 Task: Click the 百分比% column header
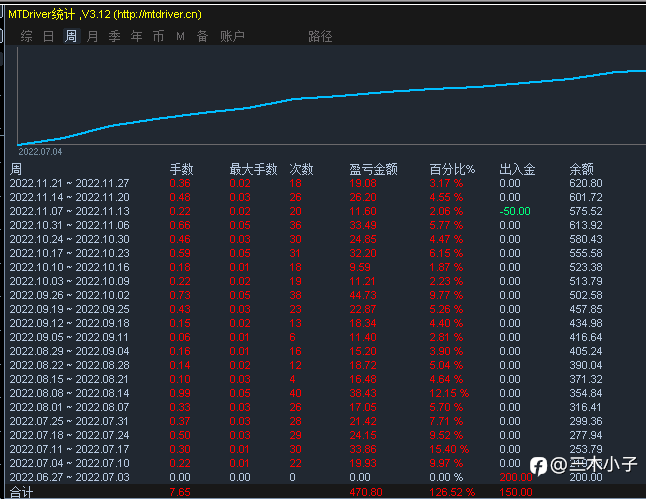452,169
